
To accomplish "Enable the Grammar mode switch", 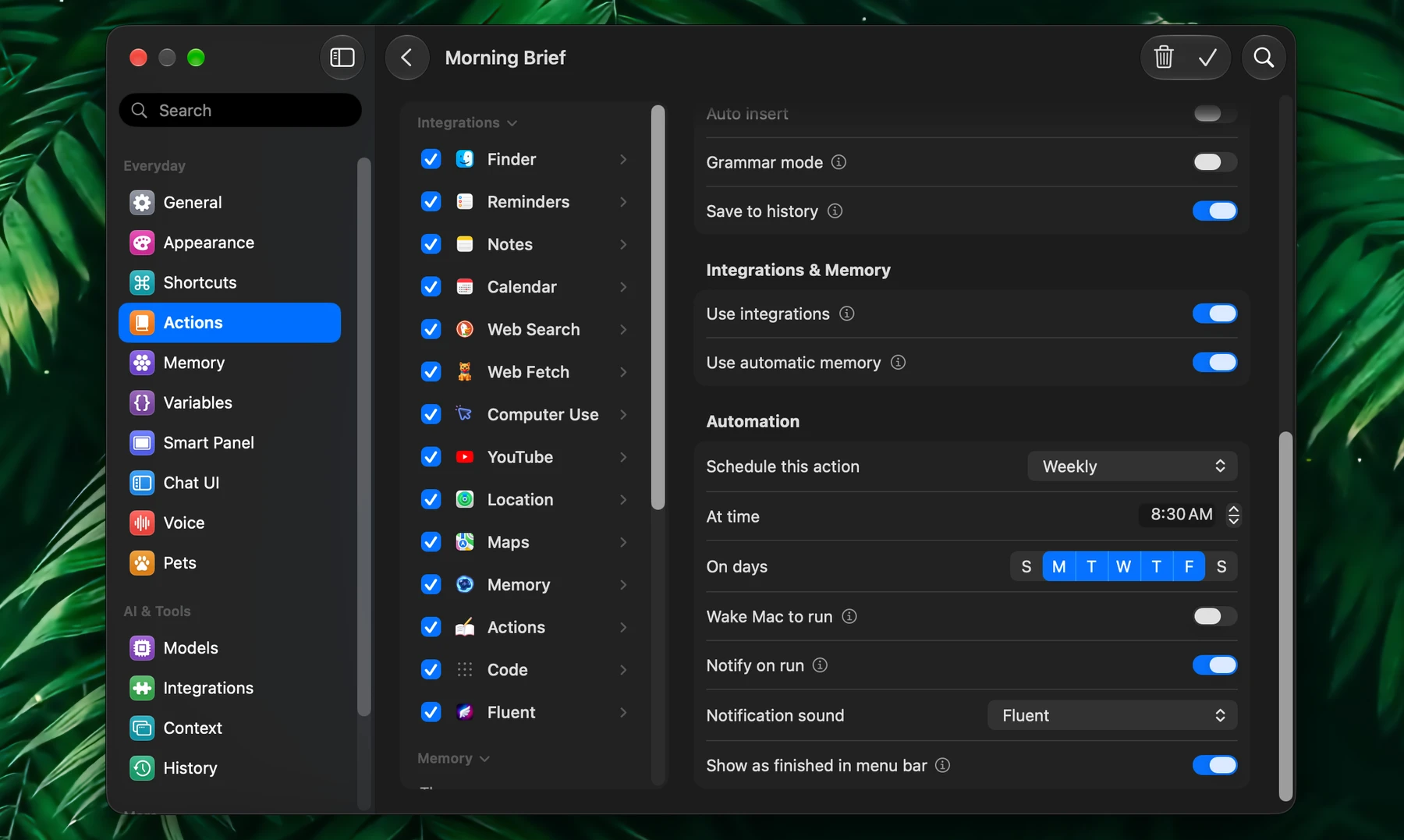I will coord(1214,162).
